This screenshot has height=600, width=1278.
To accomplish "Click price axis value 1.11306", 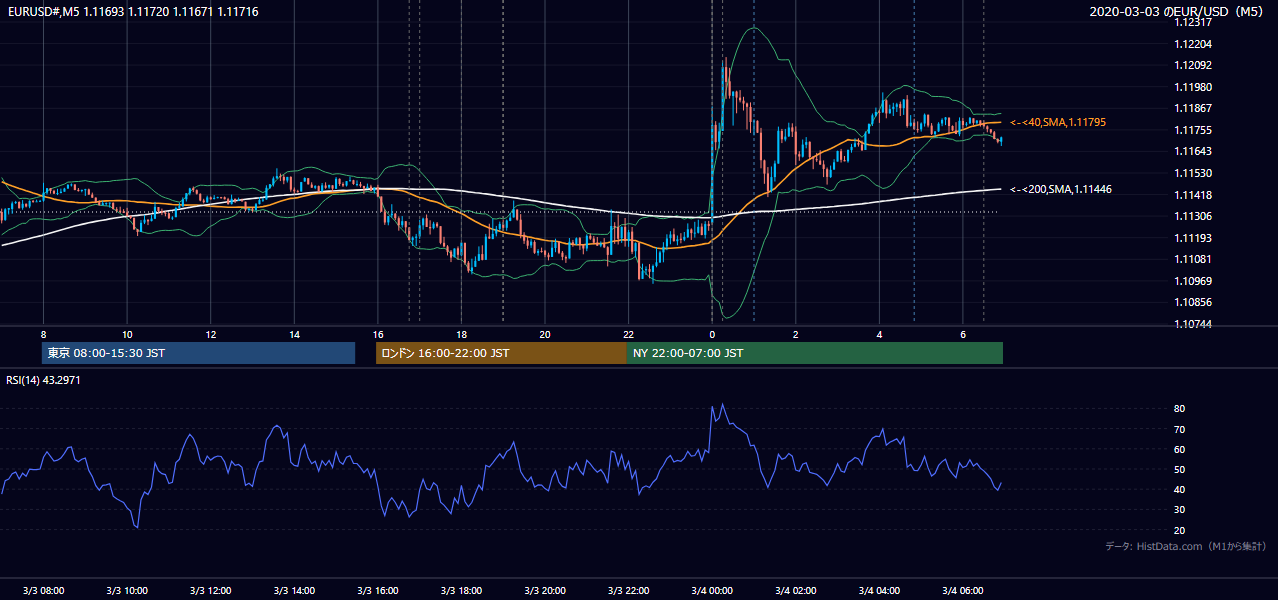I will [1192, 216].
